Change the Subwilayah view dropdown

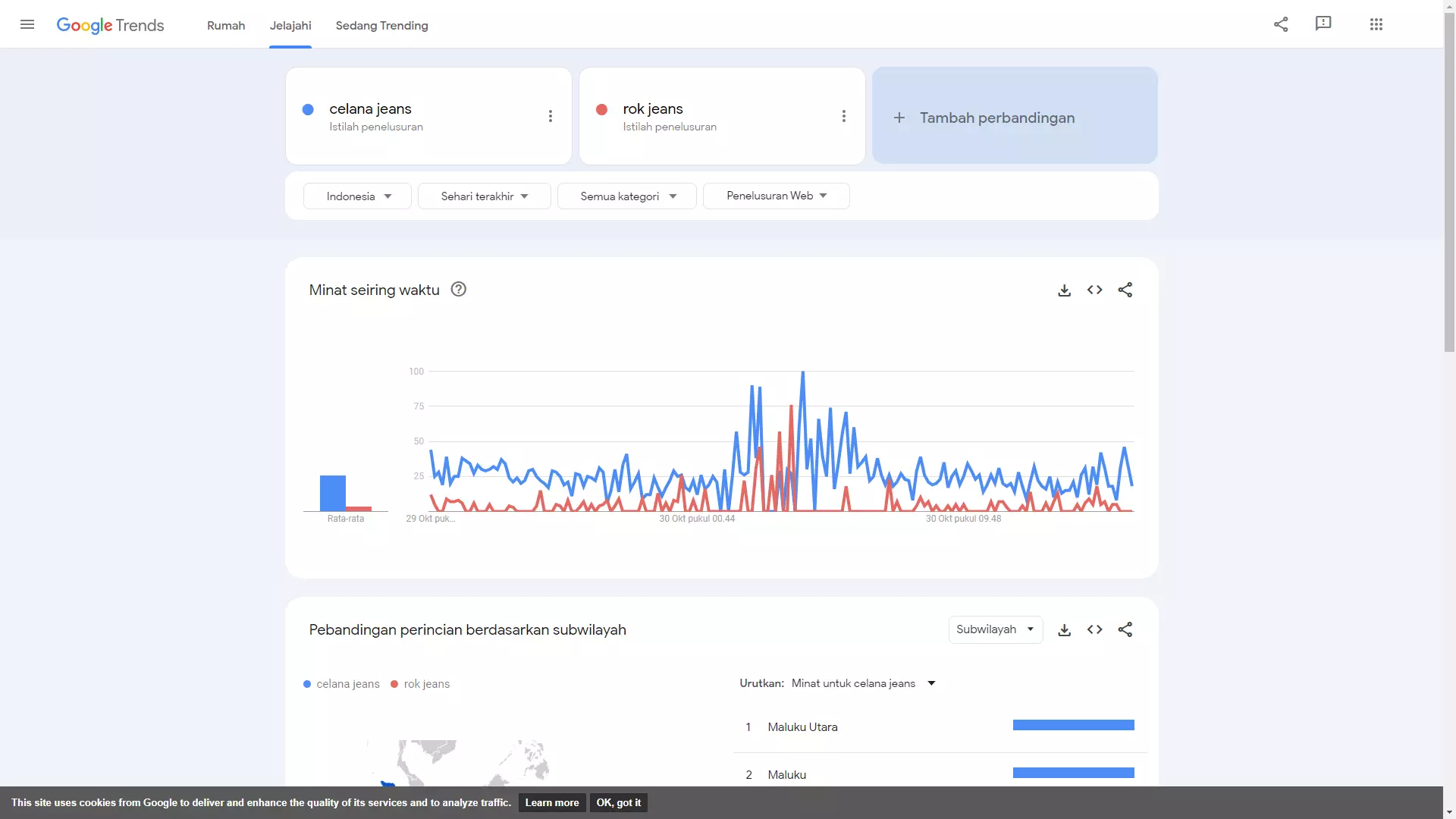995,629
